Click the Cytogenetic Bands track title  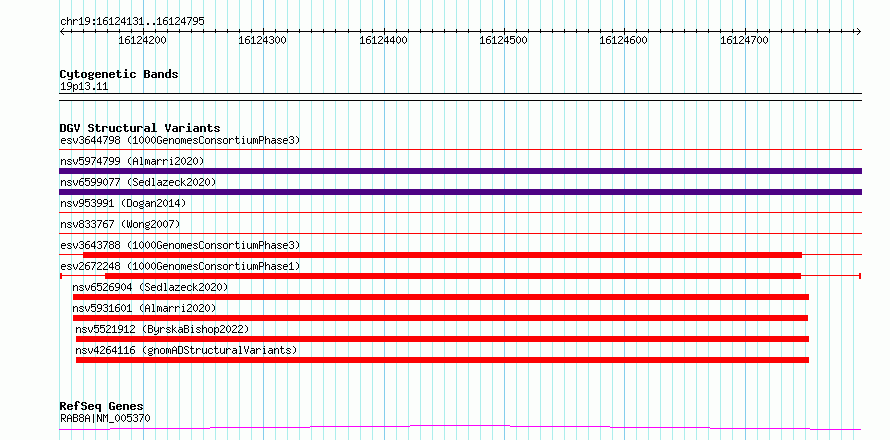click(119, 74)
